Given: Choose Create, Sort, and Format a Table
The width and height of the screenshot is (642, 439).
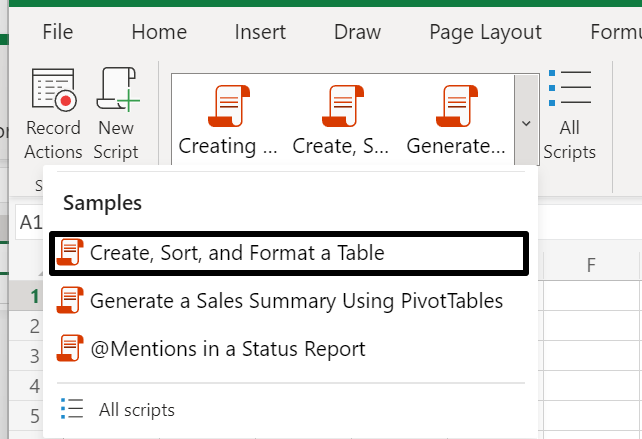Looking at the screenshot, I should pos(236,253).
